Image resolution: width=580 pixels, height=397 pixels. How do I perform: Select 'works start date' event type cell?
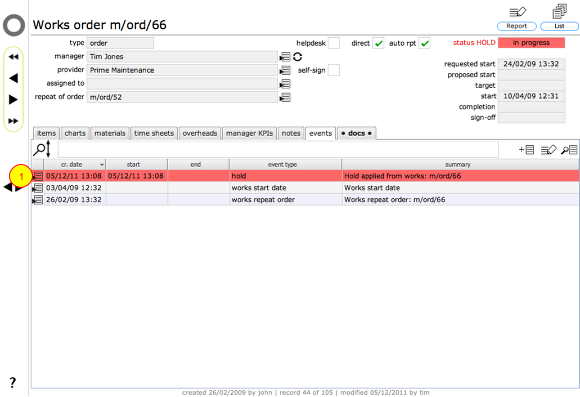(x=285, y=188)
